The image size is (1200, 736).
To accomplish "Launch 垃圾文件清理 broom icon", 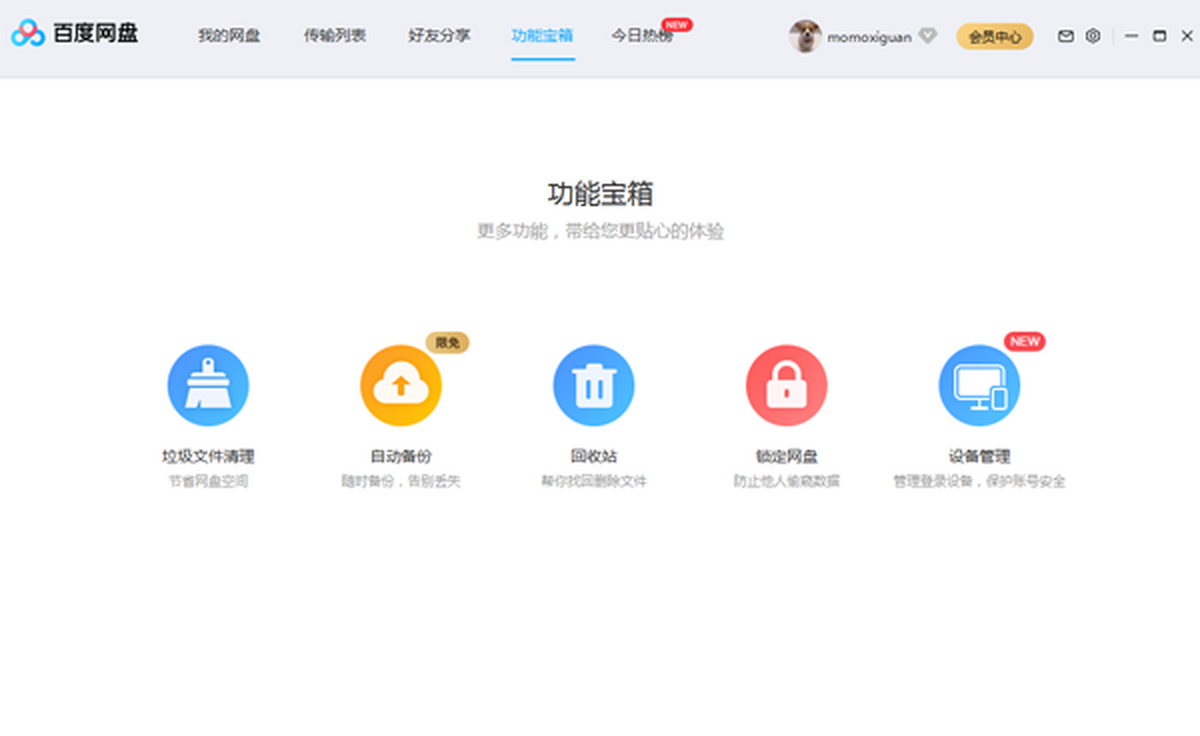I will (208, 386).
